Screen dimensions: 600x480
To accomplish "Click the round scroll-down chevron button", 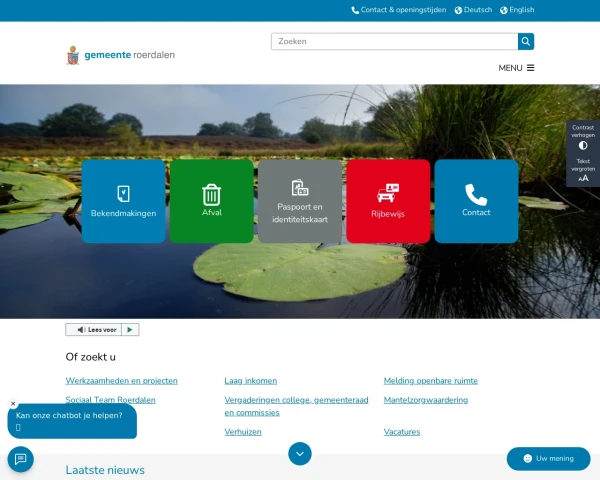I will 300,454.
